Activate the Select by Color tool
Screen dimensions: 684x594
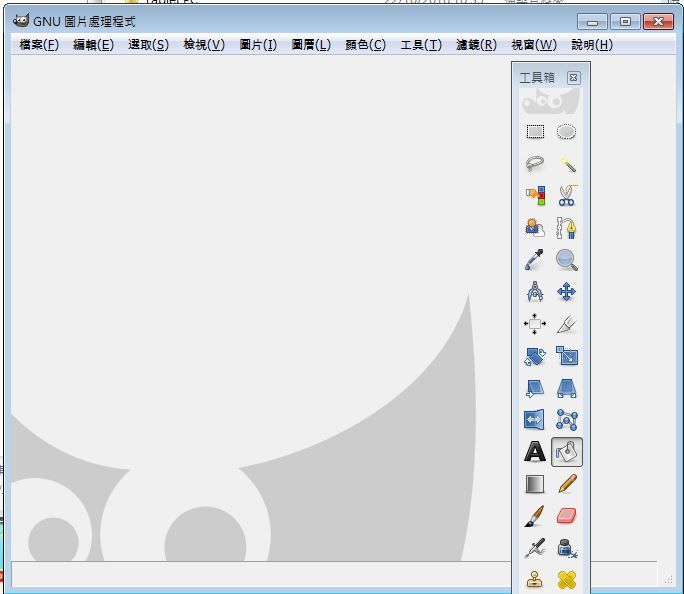point(535,196)
